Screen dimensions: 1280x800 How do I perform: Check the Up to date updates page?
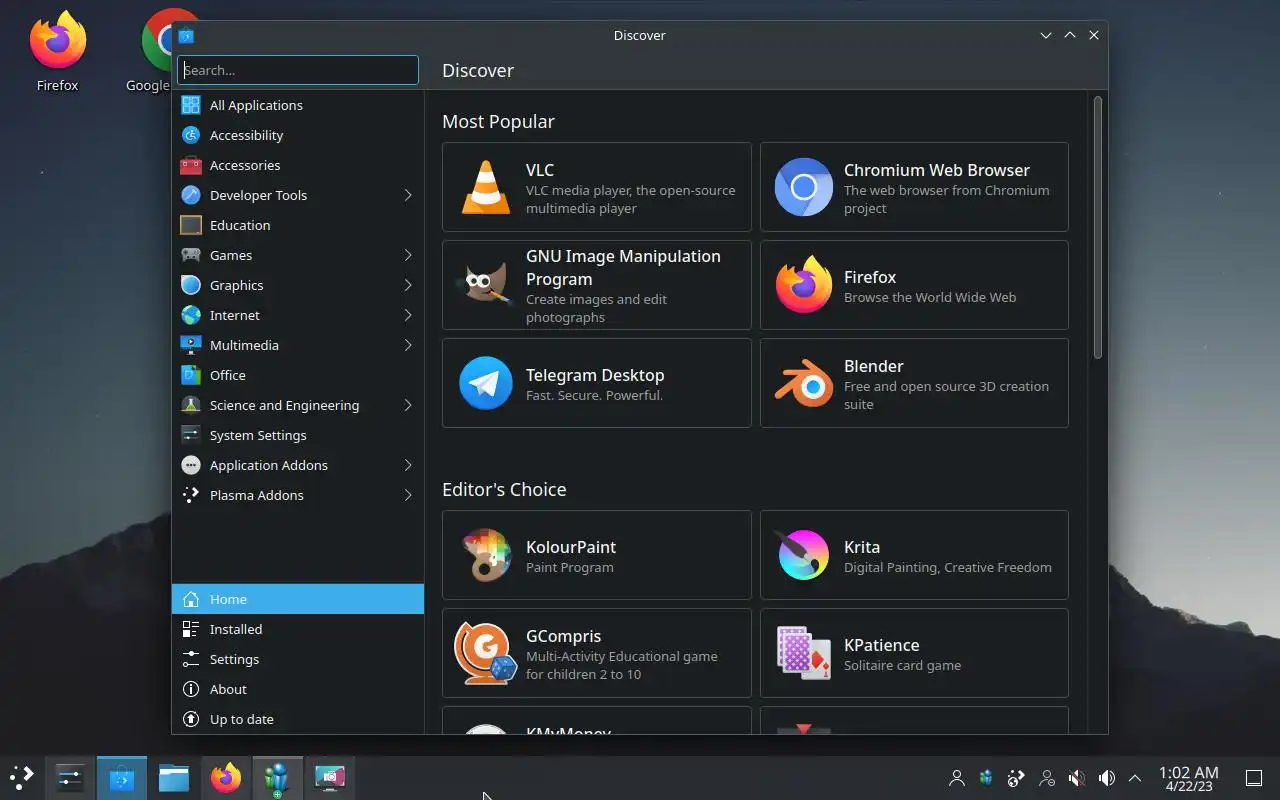coord(298,719)
